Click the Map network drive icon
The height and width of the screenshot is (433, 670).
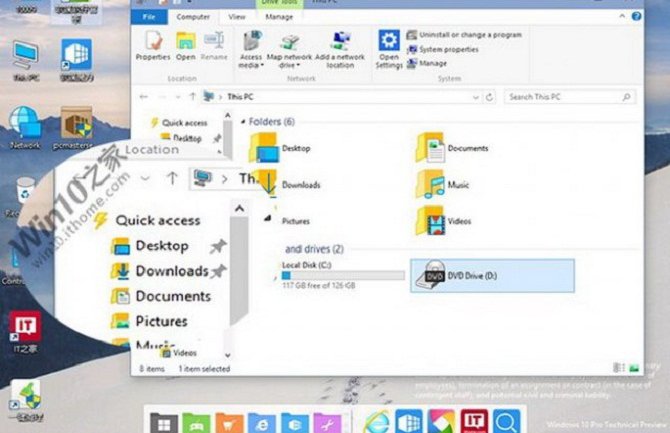pyautogui.click(x=289, y=51)
